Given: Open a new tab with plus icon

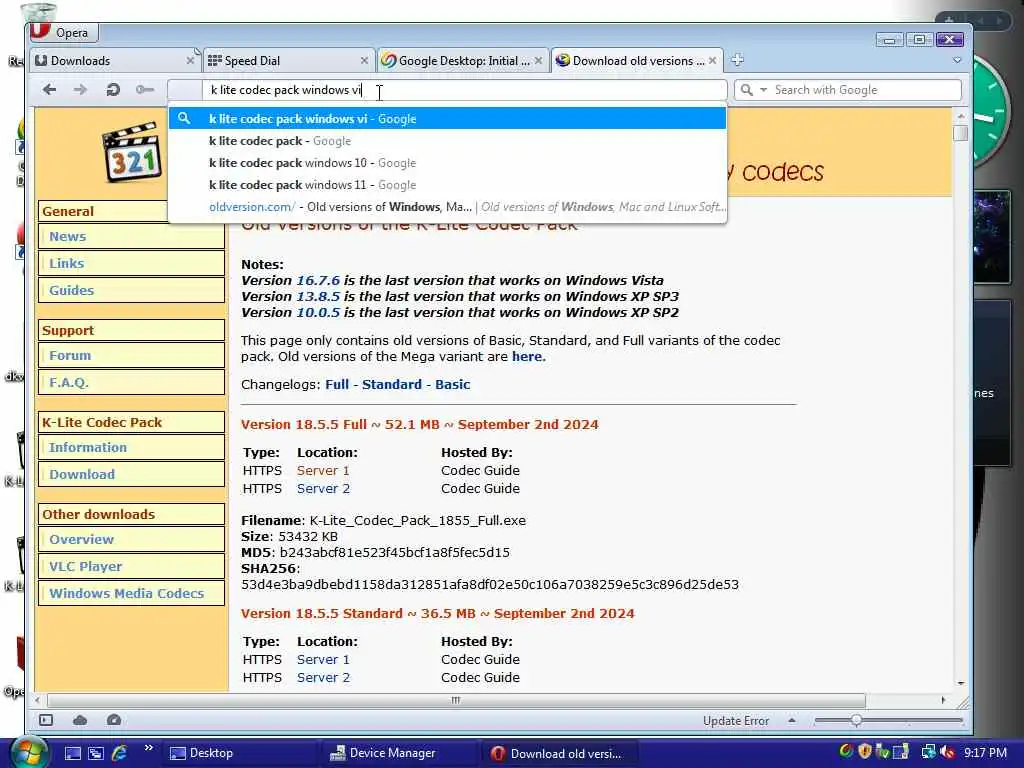Looking at the screenshot, I should coord(737,60).
